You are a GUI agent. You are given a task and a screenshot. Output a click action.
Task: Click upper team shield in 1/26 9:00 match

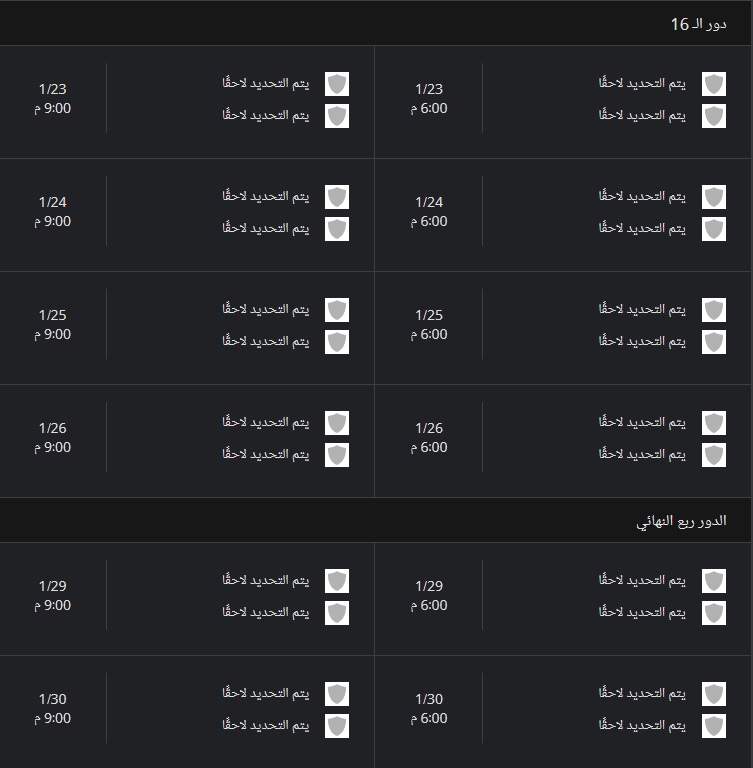coord(337,423)
